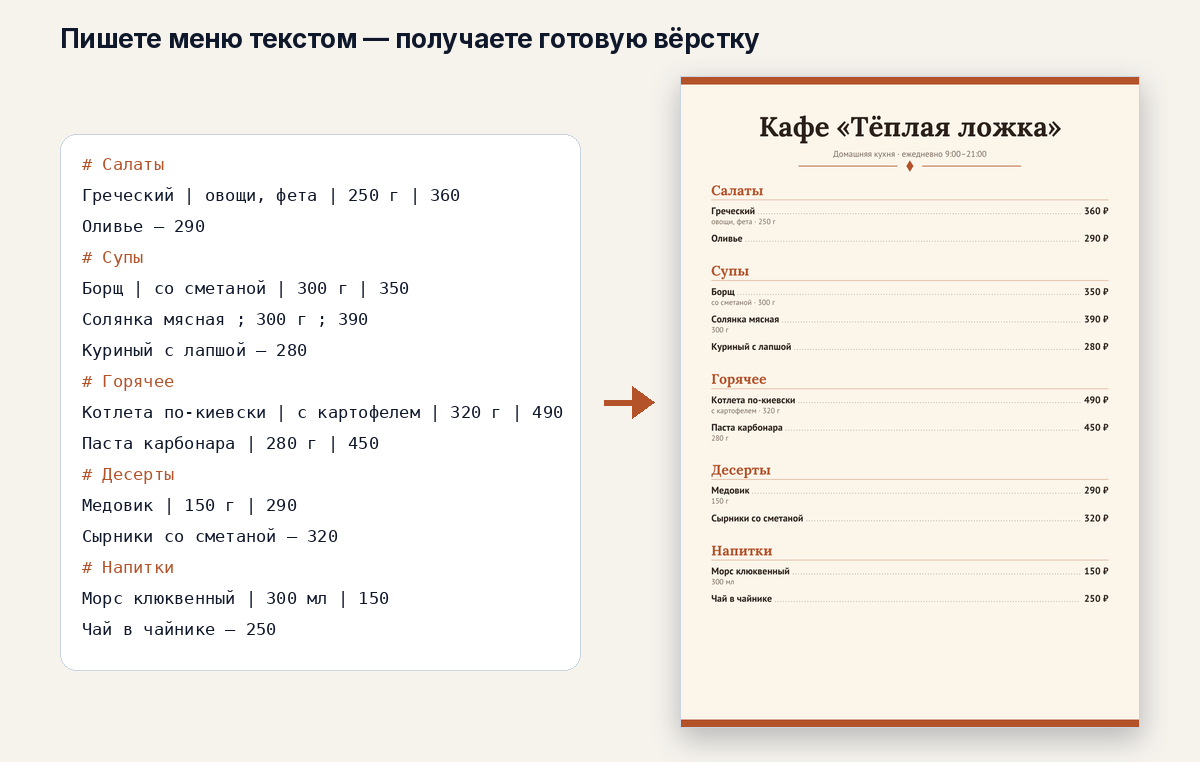
Task: Click the "Оливье" dish name in the menu preview
Action: pyautogui.click(x=727, y=238)
